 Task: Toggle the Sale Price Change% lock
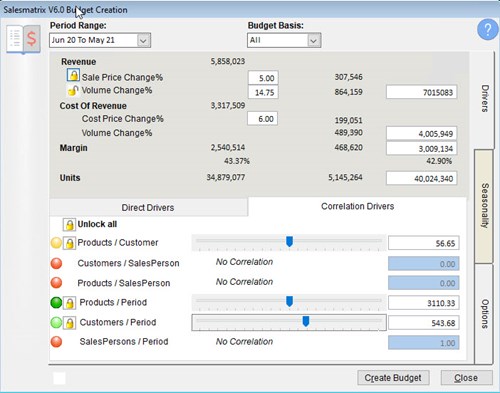[x=73, y=75]
